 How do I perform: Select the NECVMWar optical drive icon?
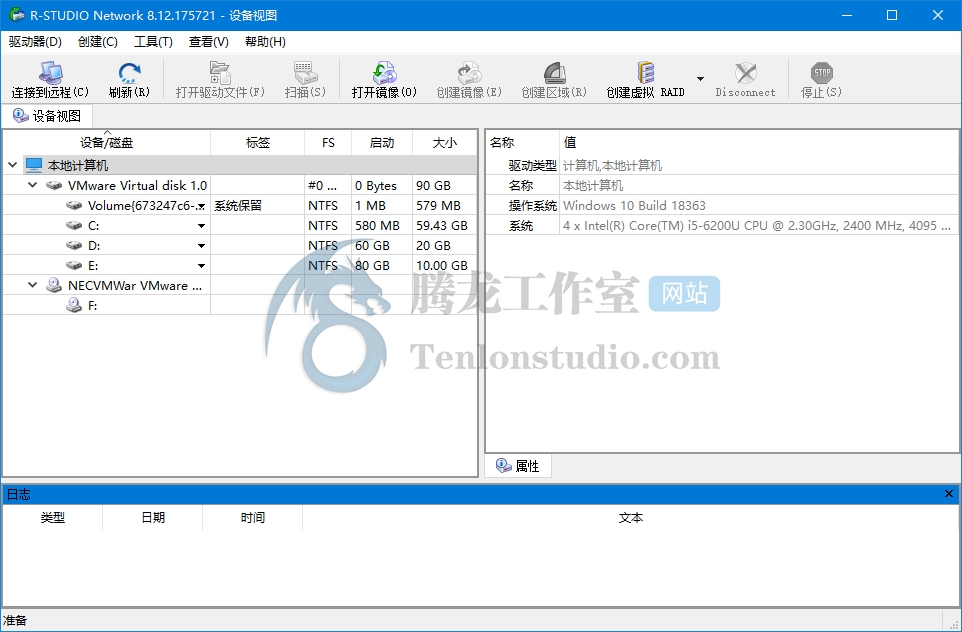54,285
